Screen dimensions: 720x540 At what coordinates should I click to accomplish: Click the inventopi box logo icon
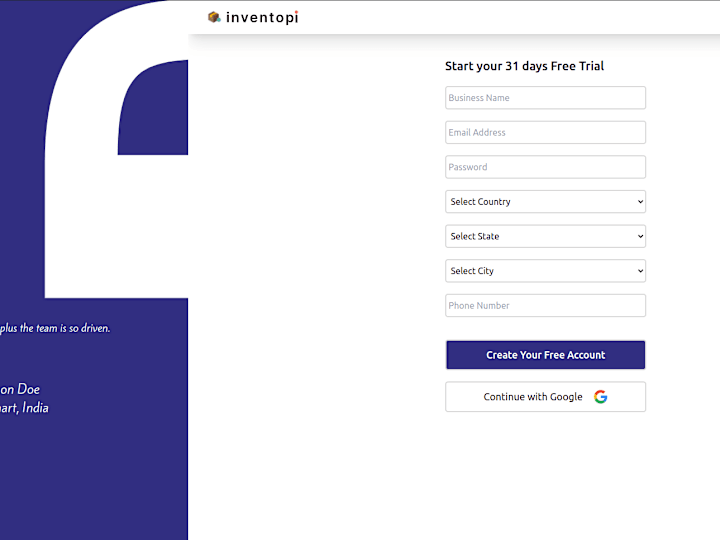(x=214, y=17)
